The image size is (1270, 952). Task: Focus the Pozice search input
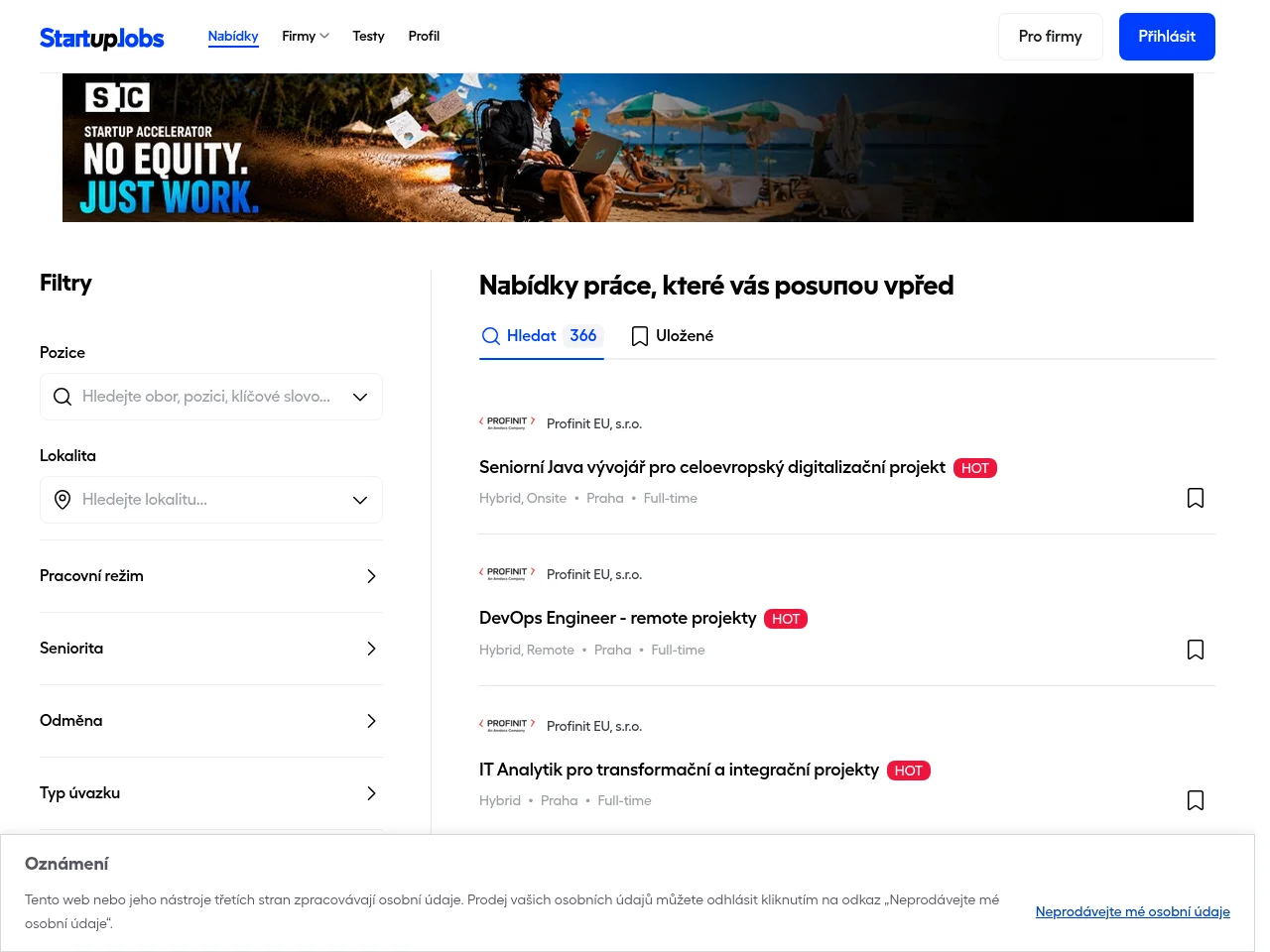[x=211, y=397]
